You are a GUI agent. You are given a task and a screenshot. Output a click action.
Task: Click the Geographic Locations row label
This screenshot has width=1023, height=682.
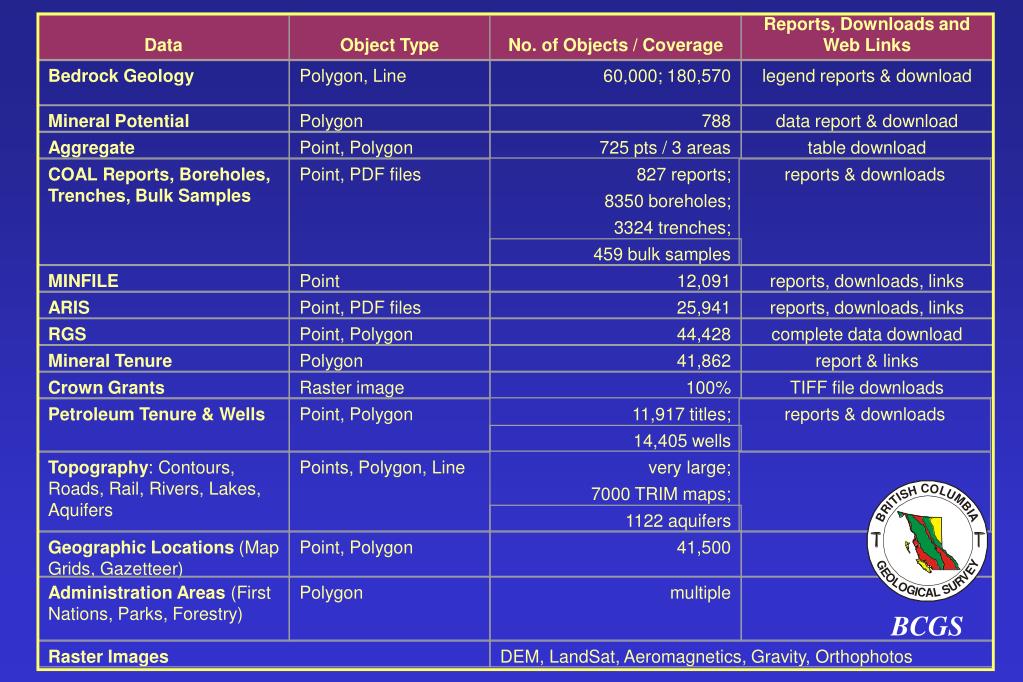(163, 557)
